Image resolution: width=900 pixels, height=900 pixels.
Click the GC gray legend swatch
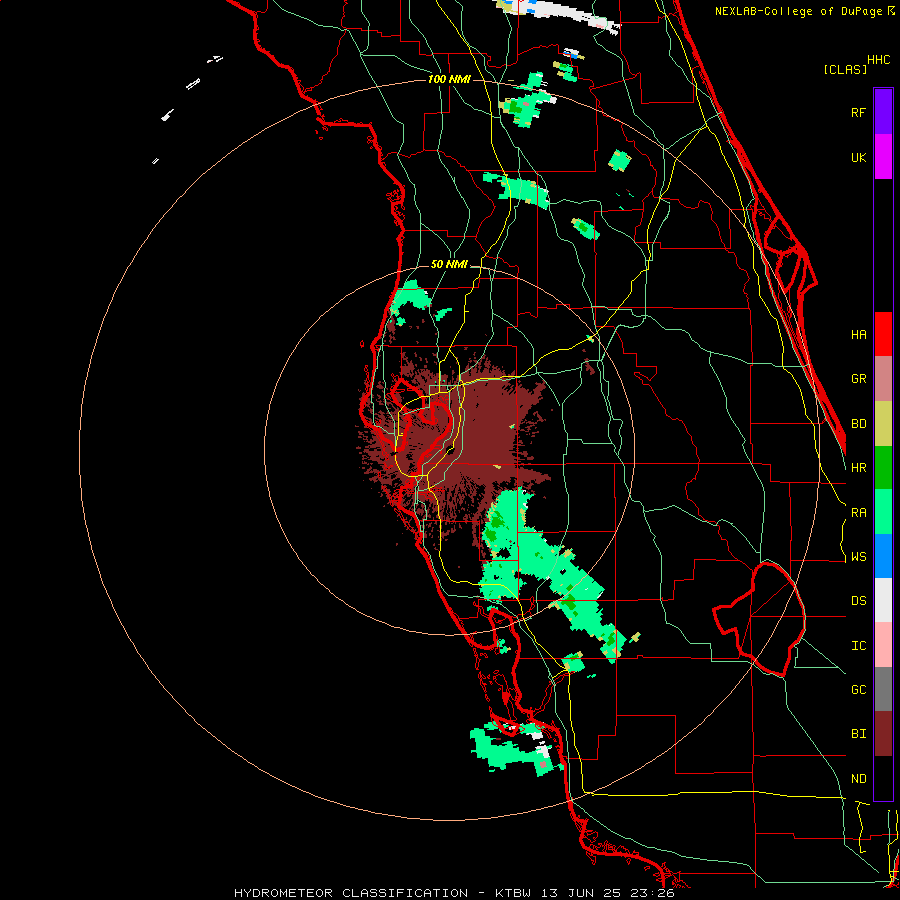click(x=883, y=689)
